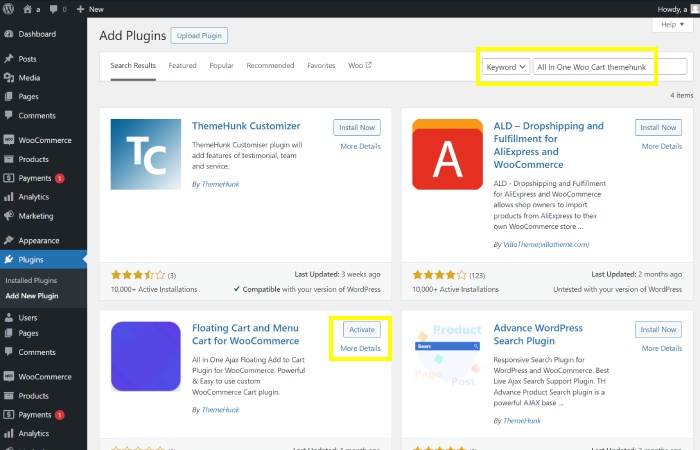Click the Floating Cart purple plugin thumbnail

pyautogui.click(x=146, y=356)
